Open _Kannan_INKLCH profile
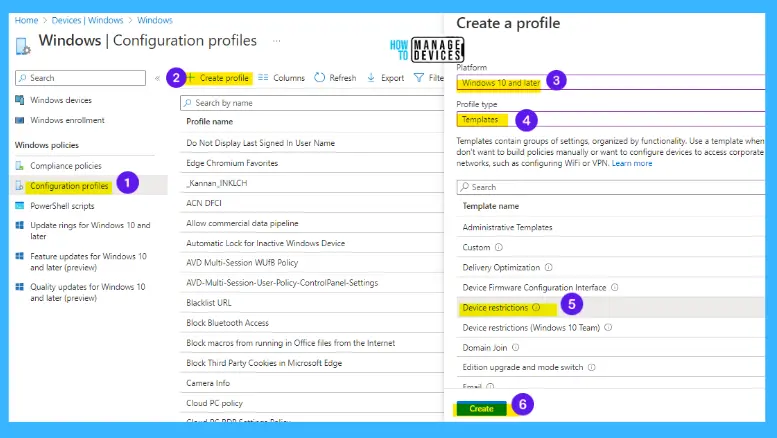Image resolution: width=777 pixels, height=438 pixels. click(x=217, y=183)
